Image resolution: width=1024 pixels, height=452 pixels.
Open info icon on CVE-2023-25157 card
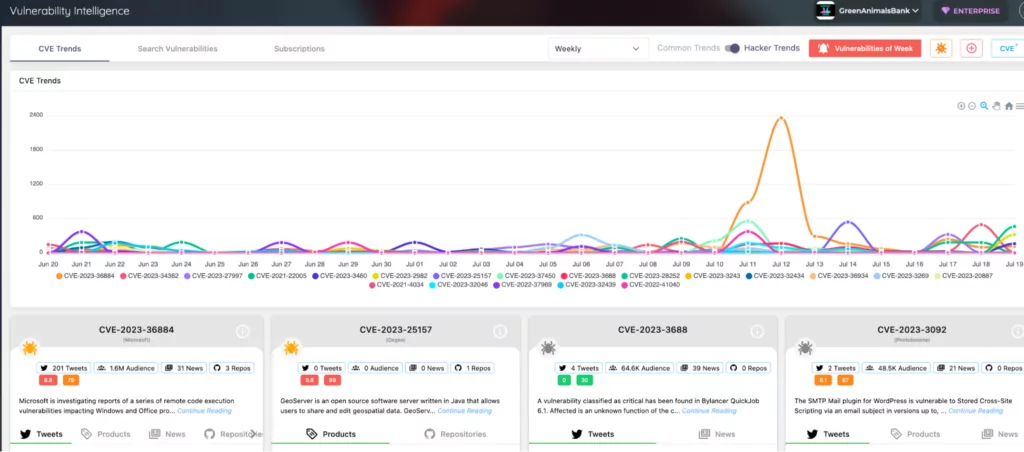coord(500,332)
